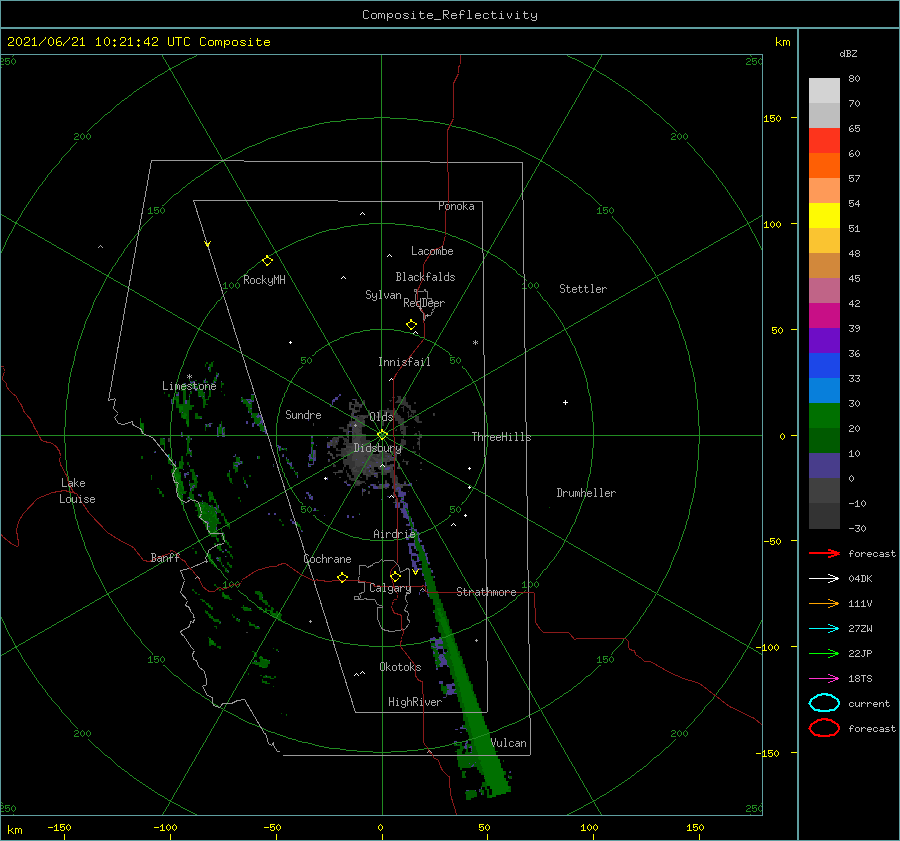Click the Airdrie label
Image resolution: width=900 pixels, height=841 pixels.
pos(394,534)
